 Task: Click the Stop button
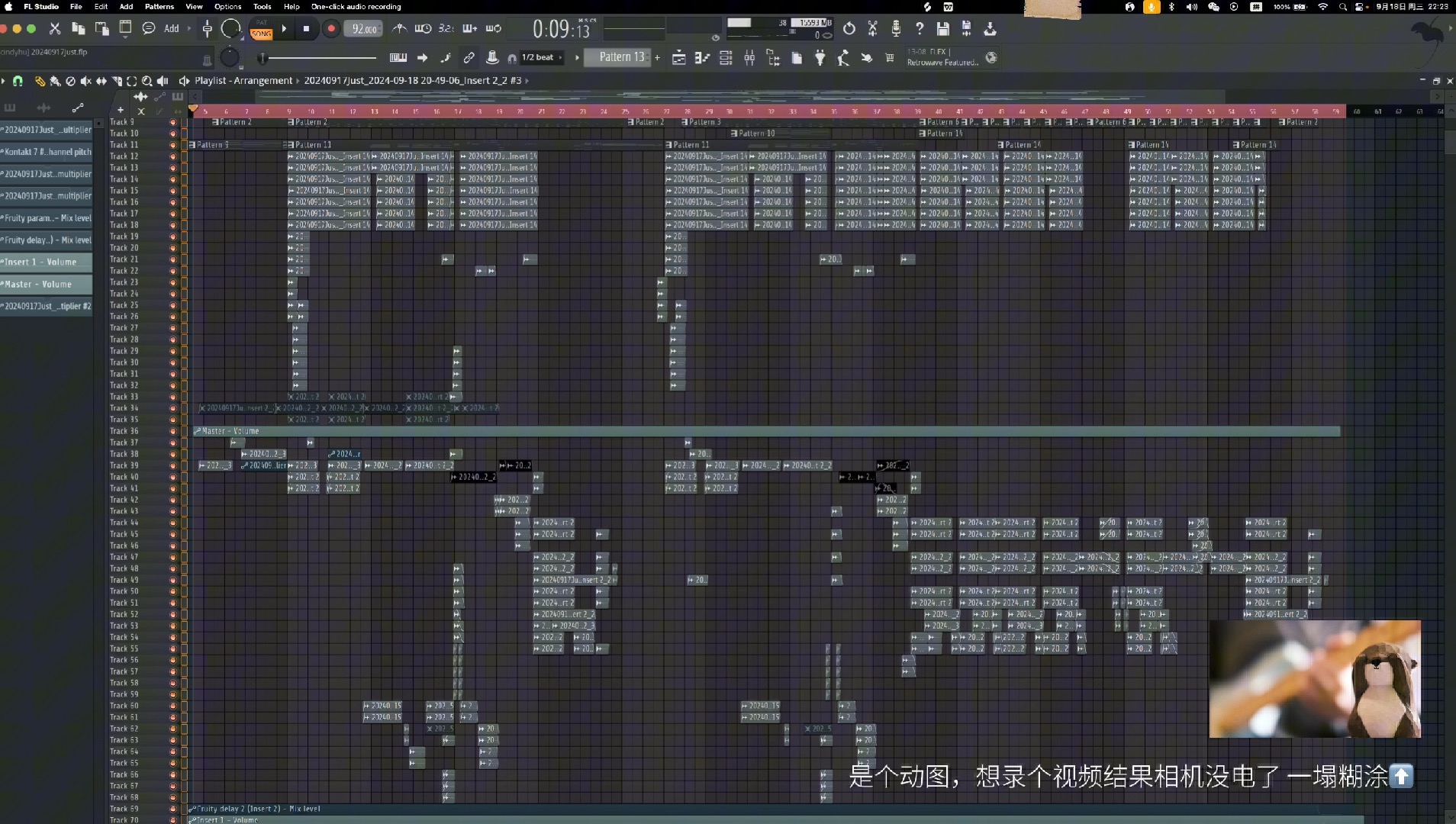tap(306, 29)
